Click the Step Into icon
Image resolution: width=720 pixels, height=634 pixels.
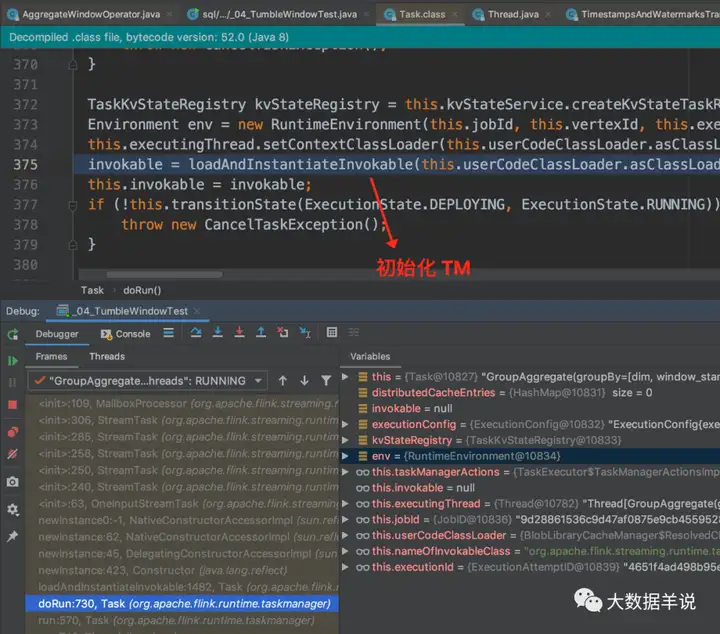coord(217,333)
